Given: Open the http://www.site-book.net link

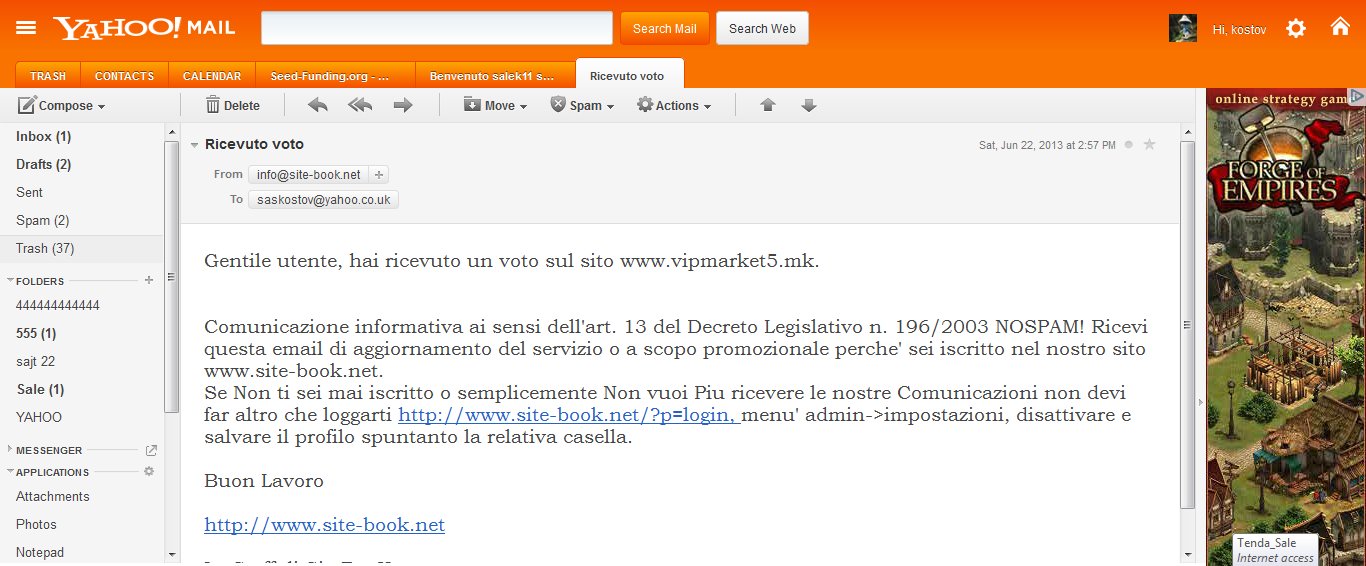Looking at the screenshot, I should pos(324,525).
